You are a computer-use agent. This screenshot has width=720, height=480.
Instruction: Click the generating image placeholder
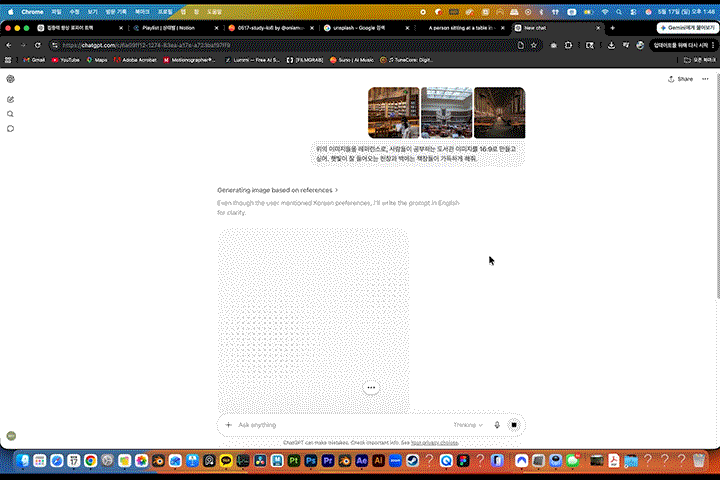coord(314,320)
